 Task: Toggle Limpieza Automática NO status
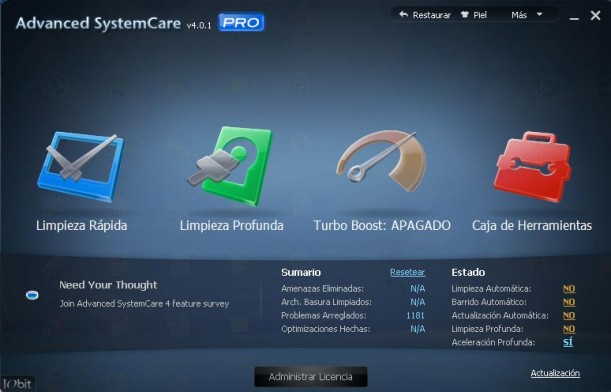pyautogui.click(x=569, y=289)
